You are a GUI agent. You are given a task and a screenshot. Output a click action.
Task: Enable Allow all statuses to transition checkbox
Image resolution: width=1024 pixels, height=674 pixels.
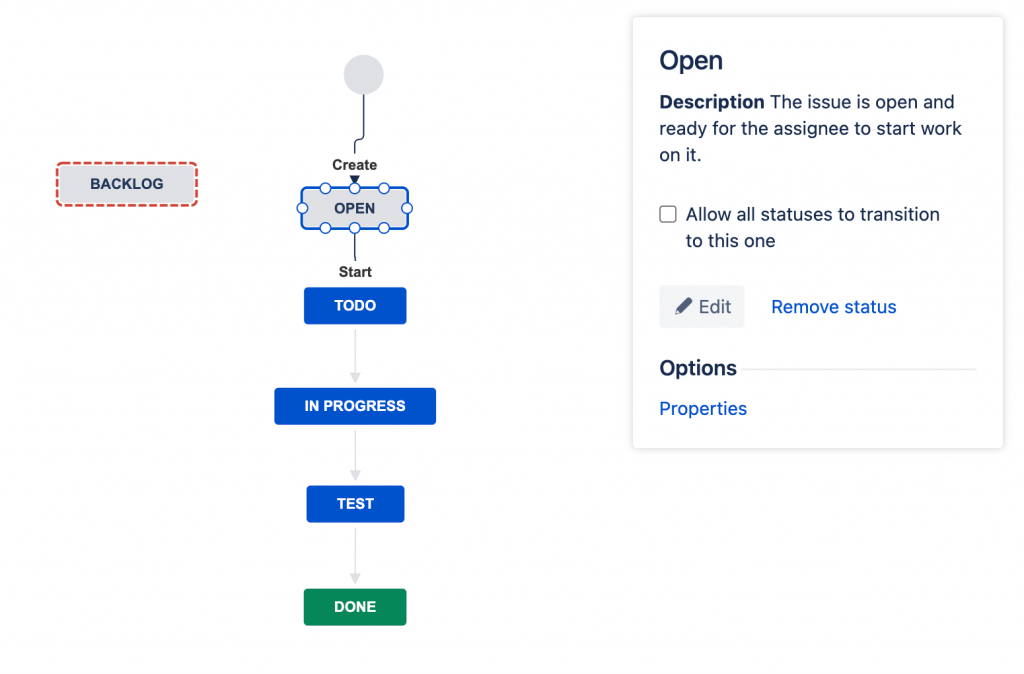coord(667,214)
